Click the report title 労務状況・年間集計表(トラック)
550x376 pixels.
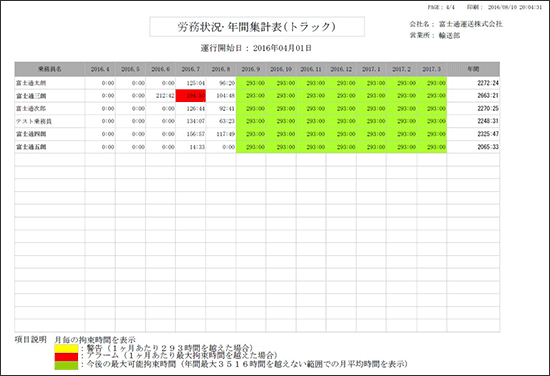point(257,27)
